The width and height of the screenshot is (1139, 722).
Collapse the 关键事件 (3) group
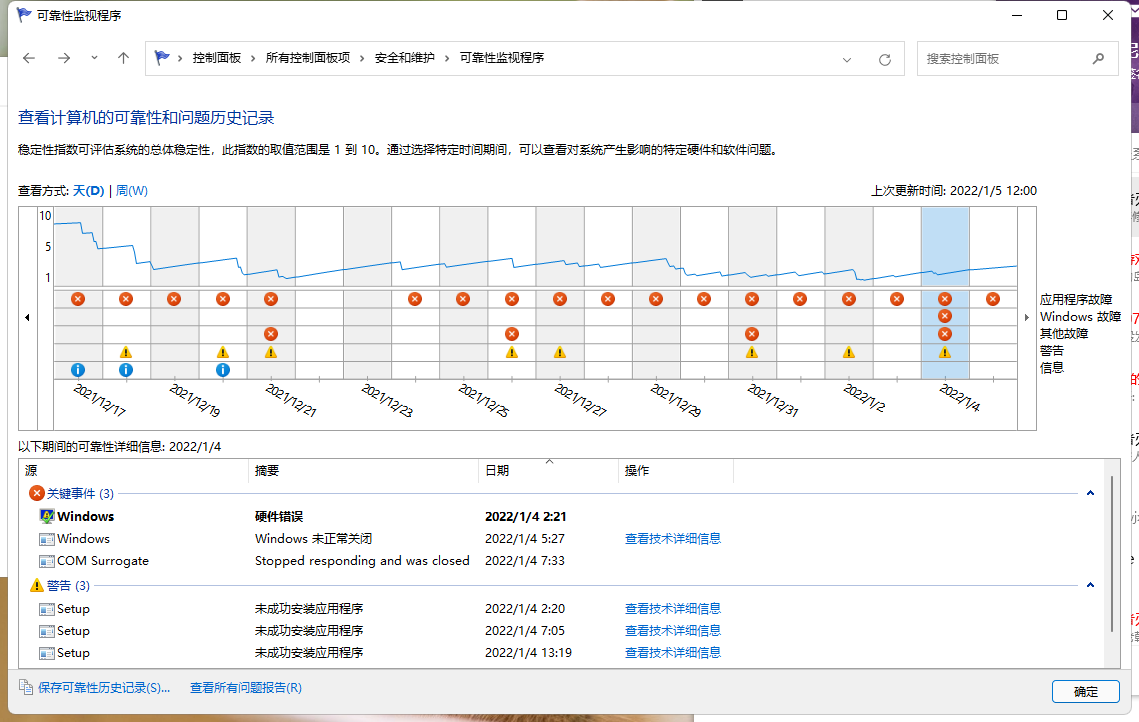pyautogui.click(x=1090, y=493)
